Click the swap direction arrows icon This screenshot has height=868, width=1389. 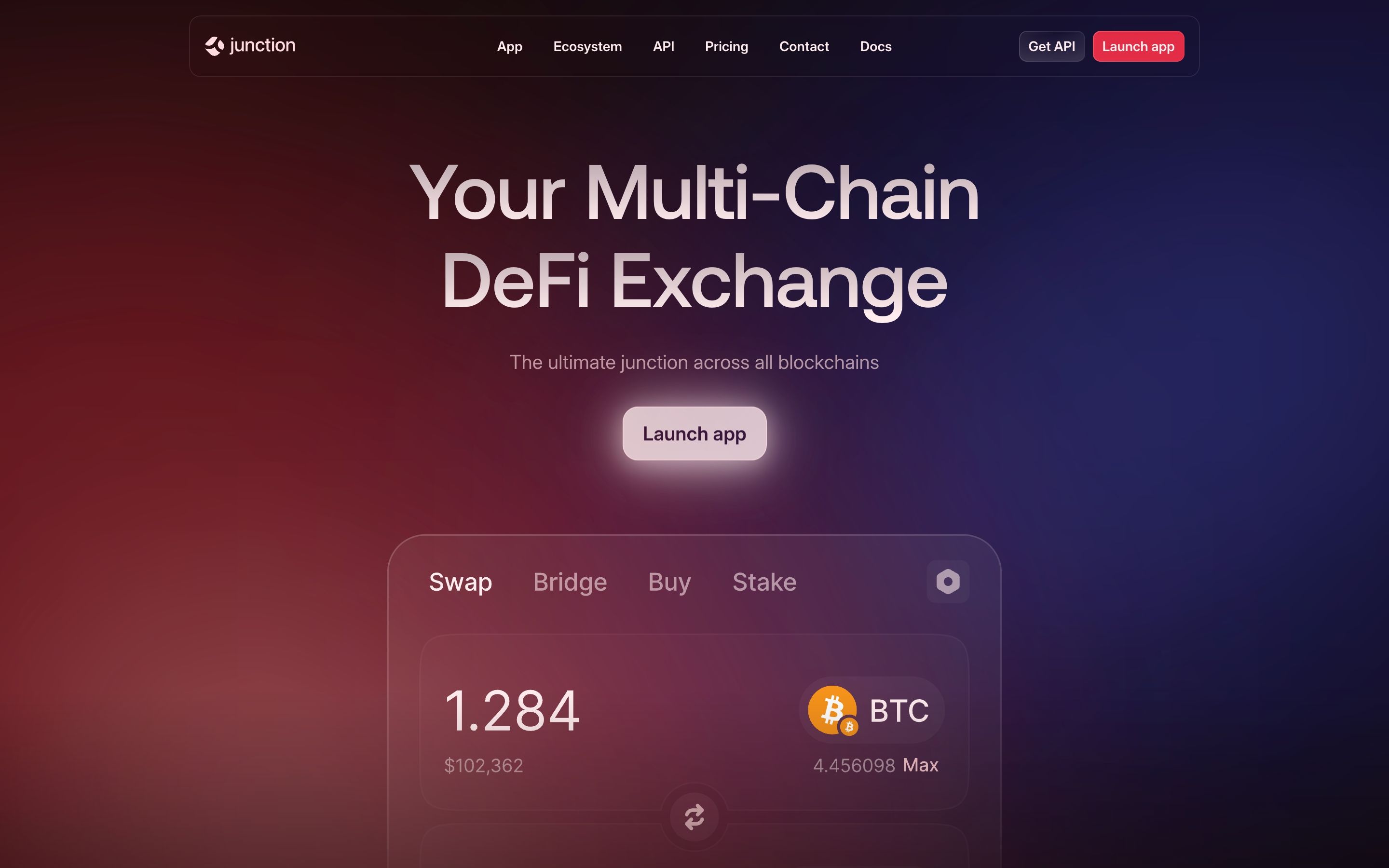694,816
